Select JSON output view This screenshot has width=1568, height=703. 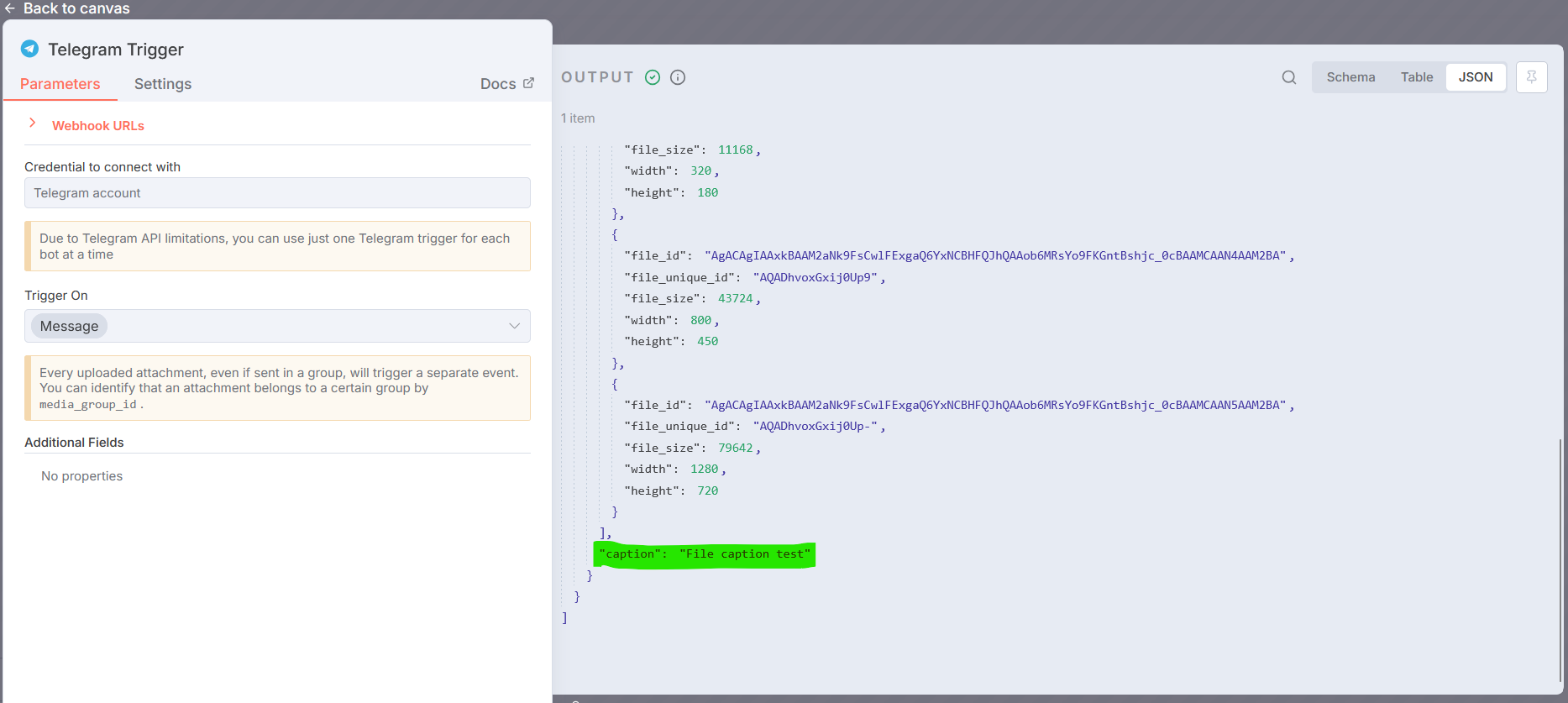point(1475,77)
